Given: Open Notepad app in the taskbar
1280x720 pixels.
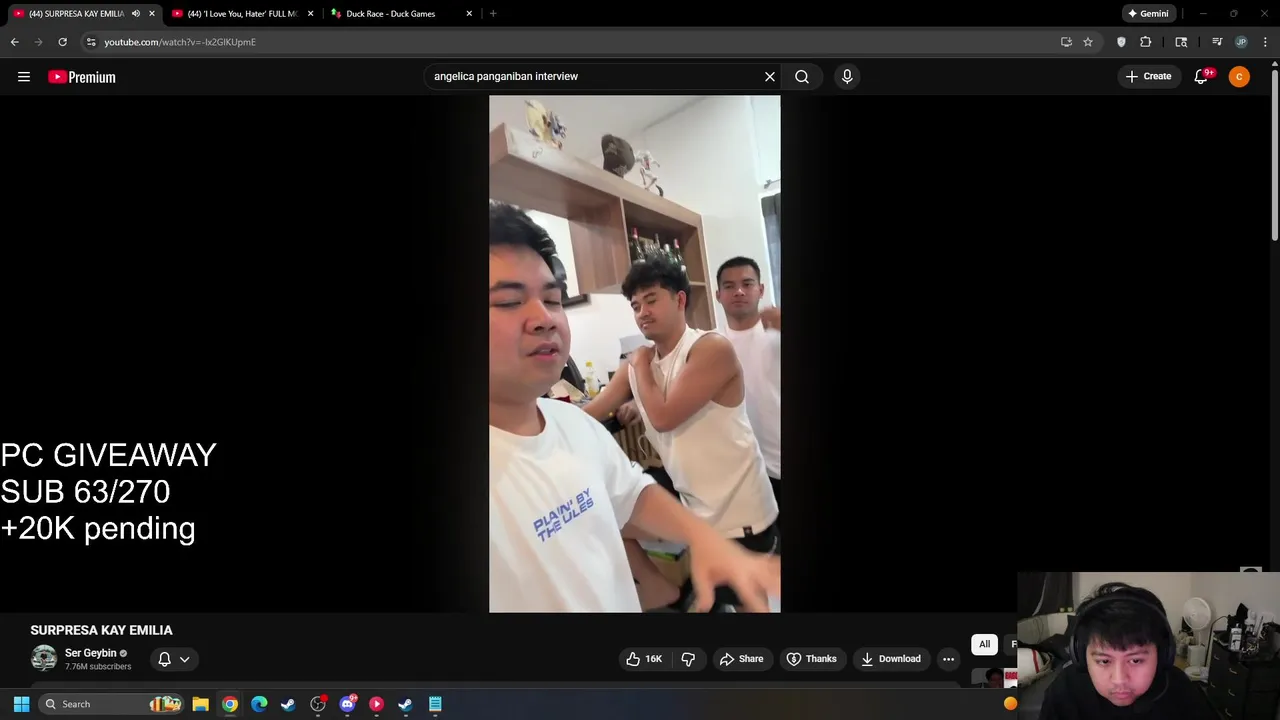Looking at the screenshot, I should click(435, 704).
